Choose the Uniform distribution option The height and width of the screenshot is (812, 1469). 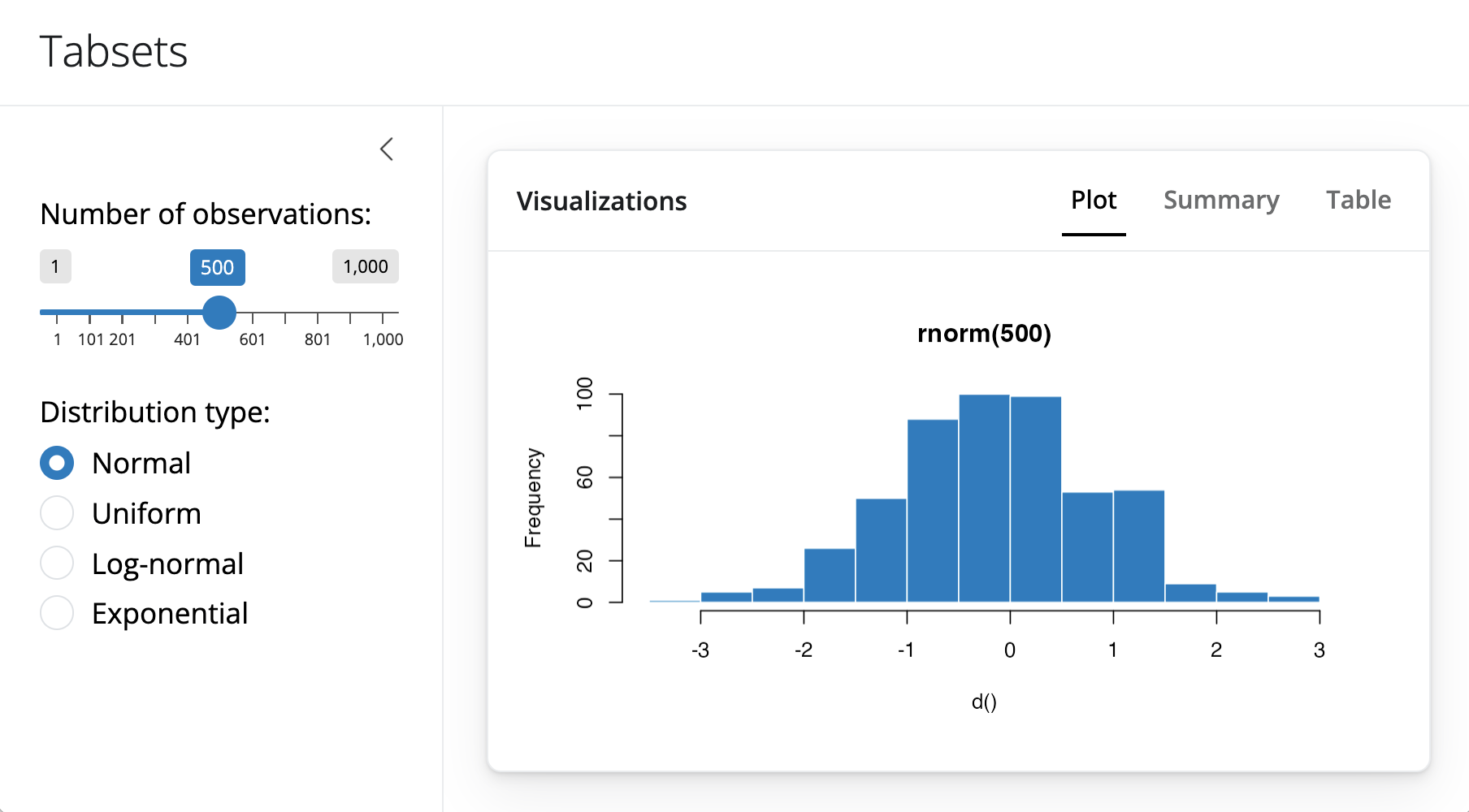pos(56,512)
